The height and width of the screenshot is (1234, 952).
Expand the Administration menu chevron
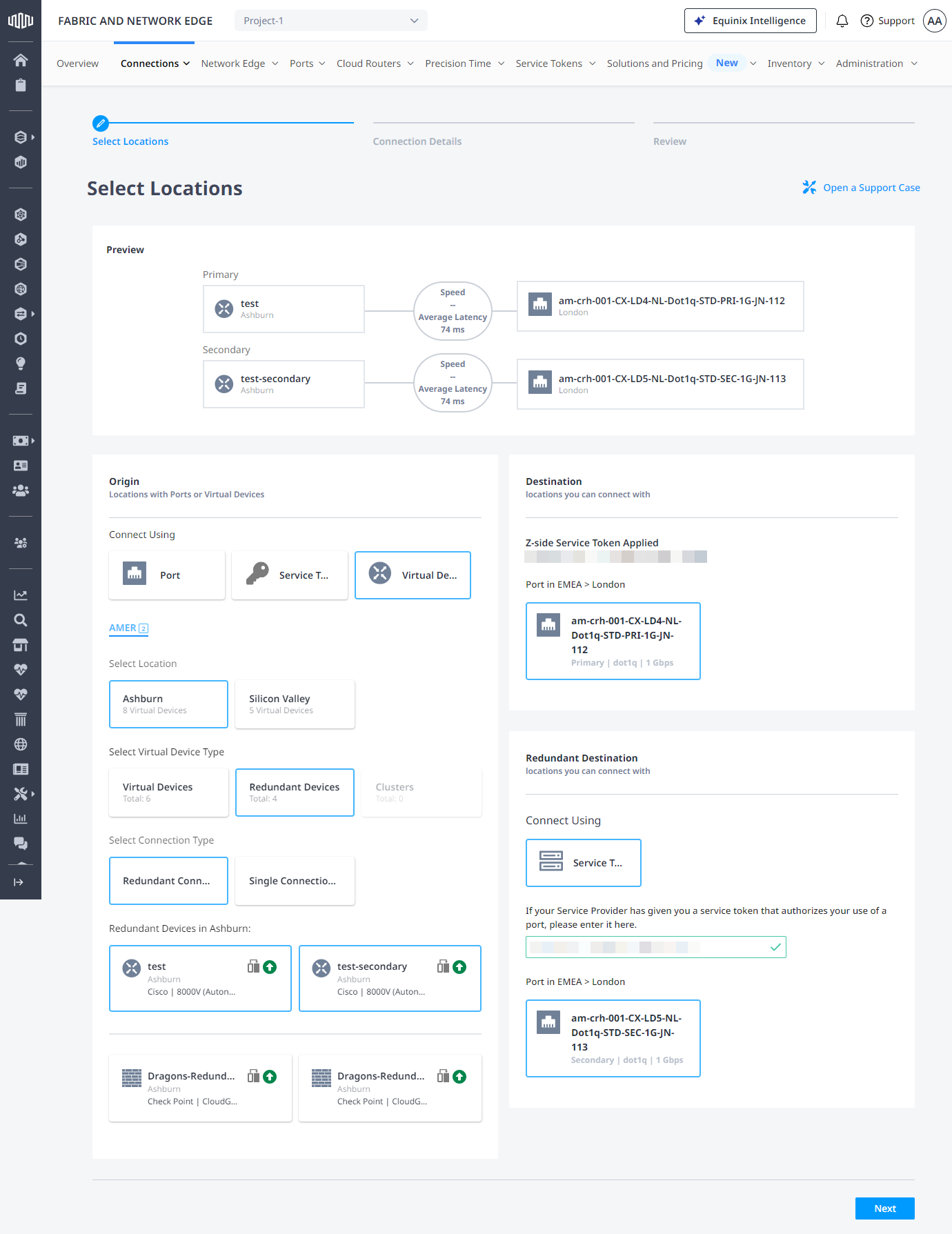[x=914, y=63]
